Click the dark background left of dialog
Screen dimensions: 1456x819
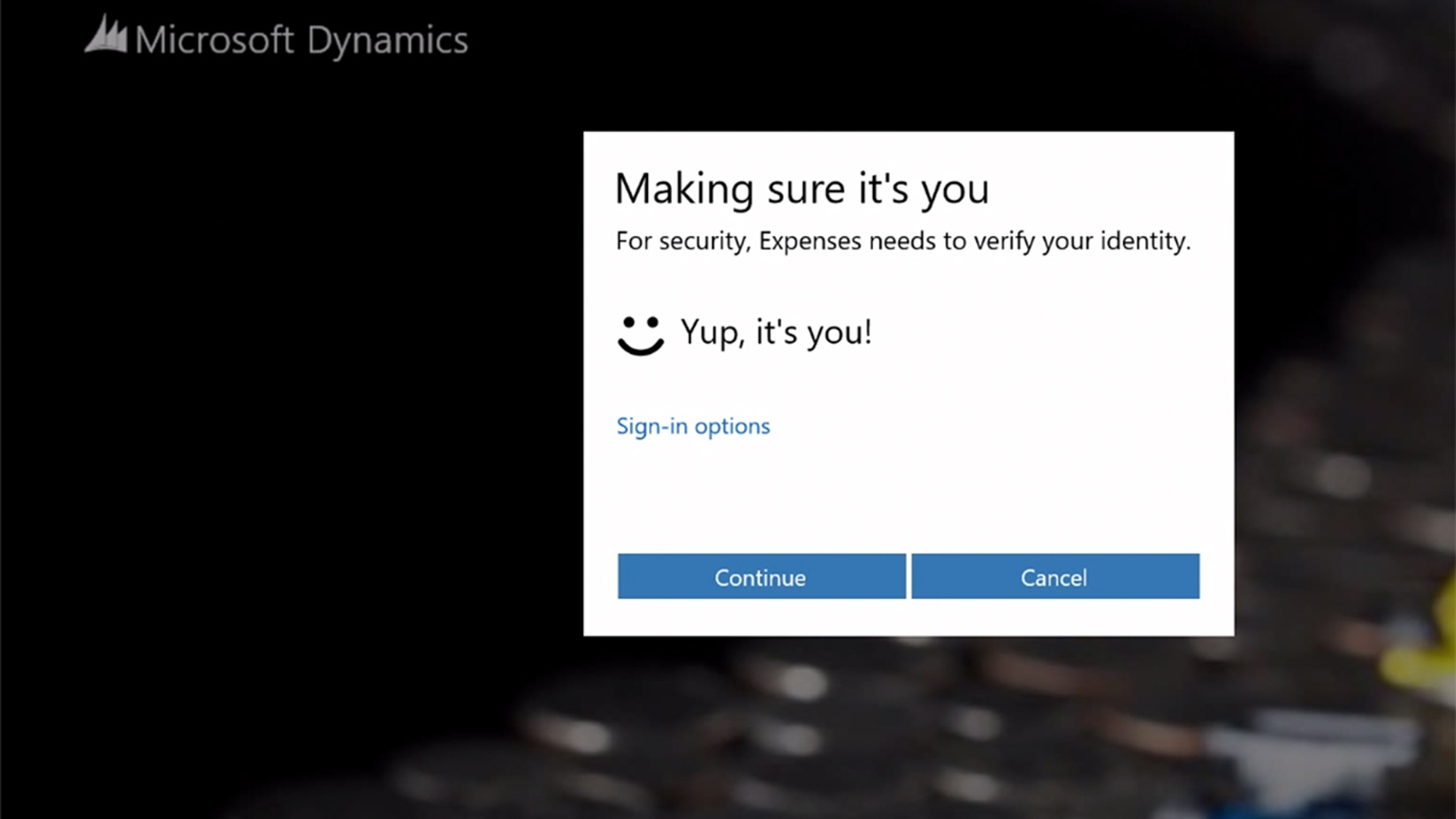(x=303, y=379)
